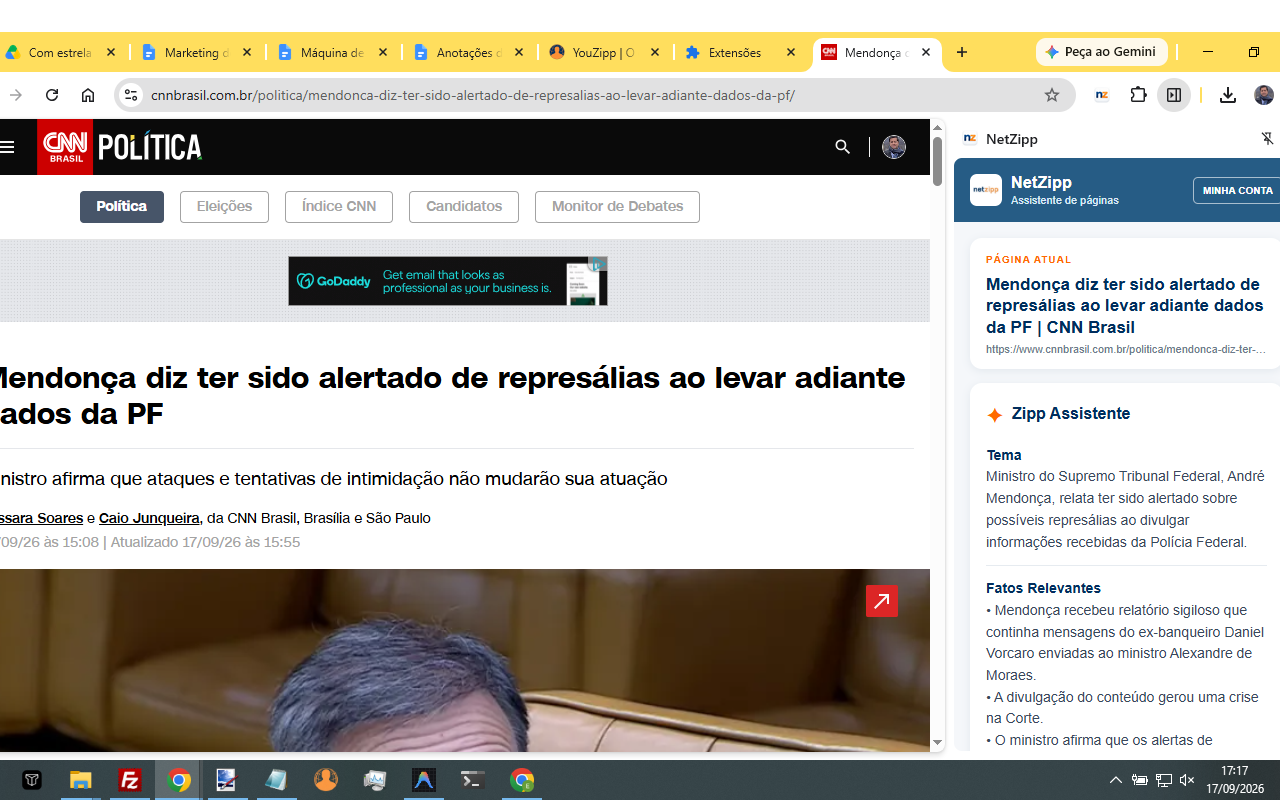Close the 'Mendonça' tab
Image resolution: width=1280 pixels, height=800 pixels.
pos(926,52)
